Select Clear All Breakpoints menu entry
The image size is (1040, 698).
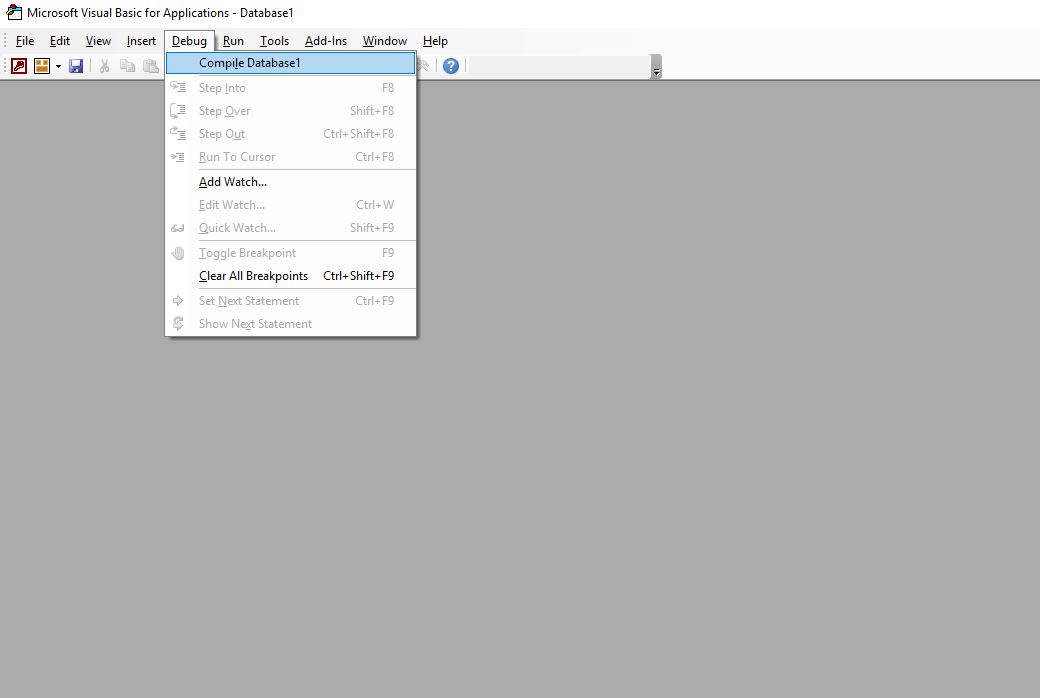291,276
